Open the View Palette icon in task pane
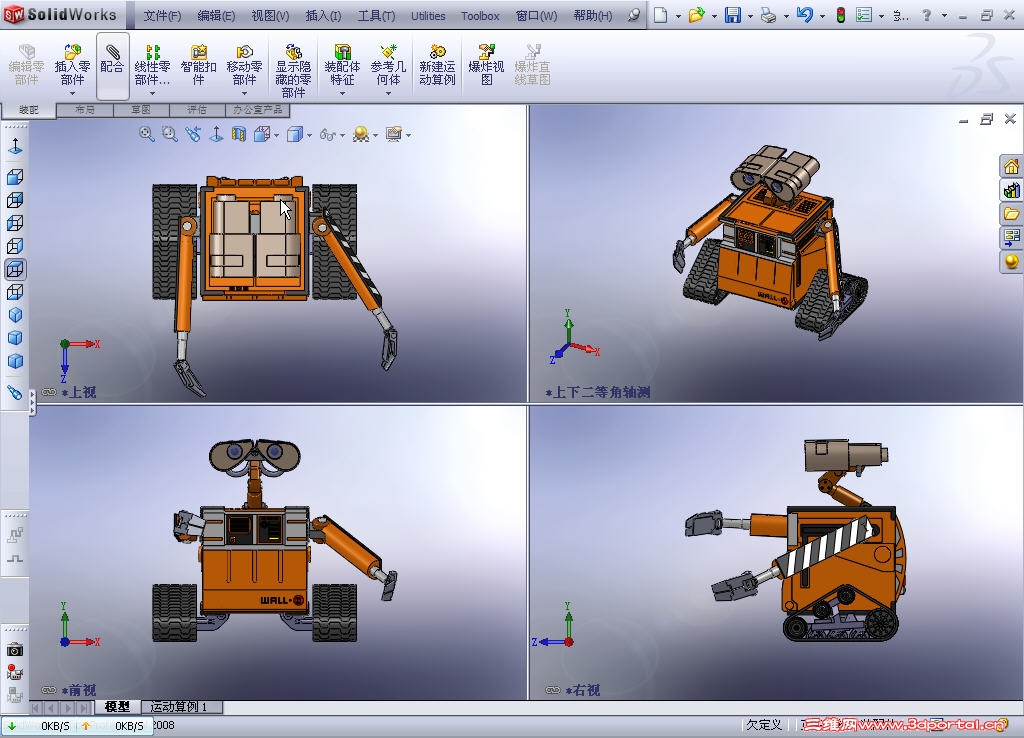Screen dimensions: 1024x738 click(1012, 237)
